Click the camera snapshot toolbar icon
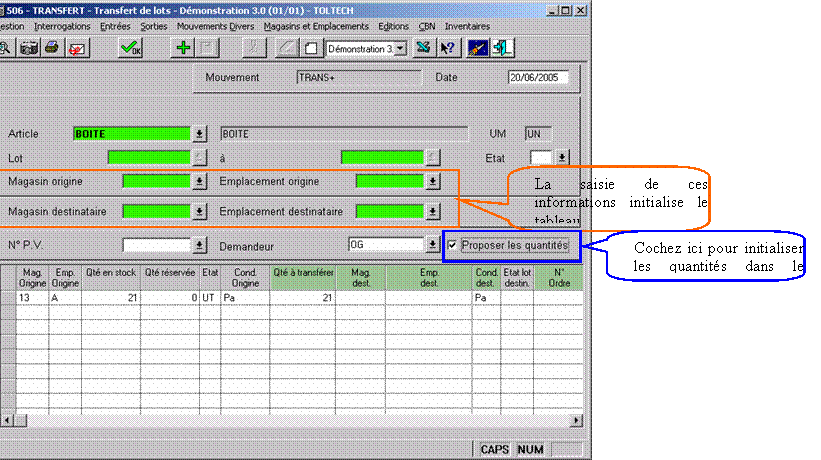821x460 pixels. tap(29, 48)
